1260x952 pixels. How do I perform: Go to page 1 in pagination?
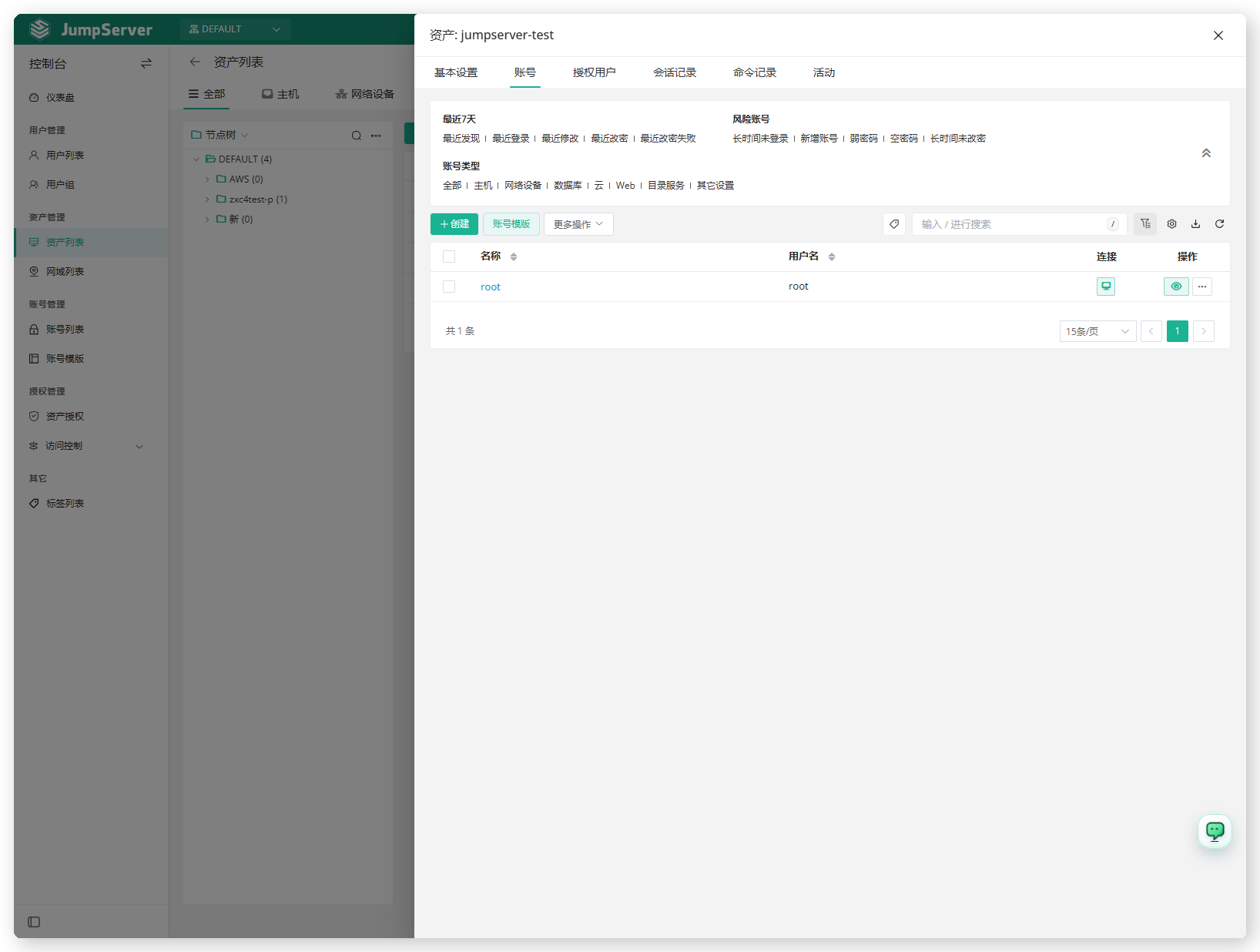(x=1178, y=331)
